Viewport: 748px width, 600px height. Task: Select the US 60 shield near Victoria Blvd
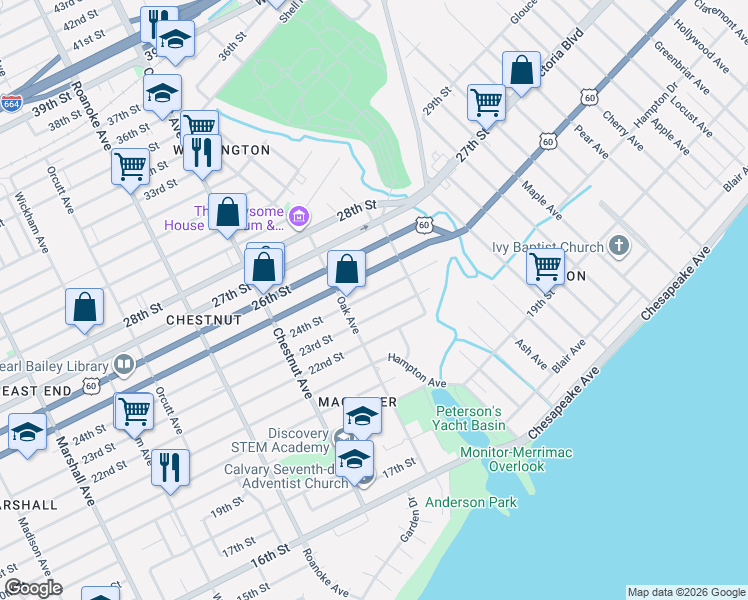click(x=590, y=98)
